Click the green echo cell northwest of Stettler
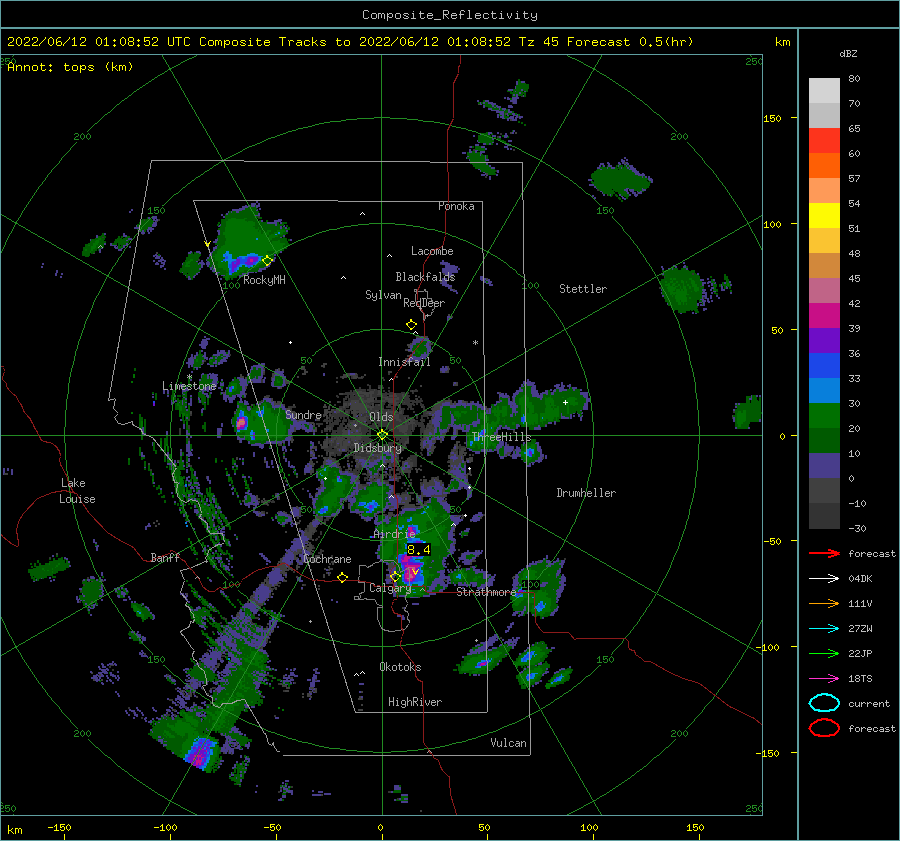The height and width of the screenshot is (841, 900). (x=621, y=180)
